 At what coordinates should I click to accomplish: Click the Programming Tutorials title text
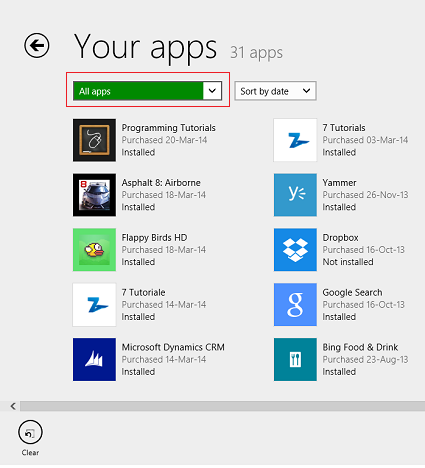[x=168, y=128]
